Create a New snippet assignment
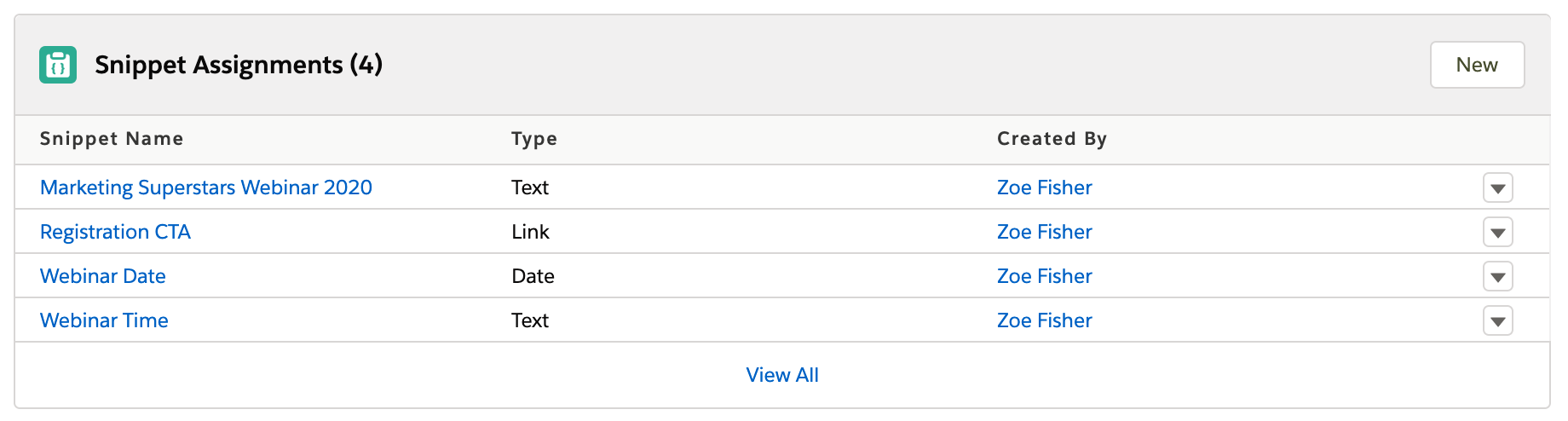The image size is (1568, 421). [1477, 65]
